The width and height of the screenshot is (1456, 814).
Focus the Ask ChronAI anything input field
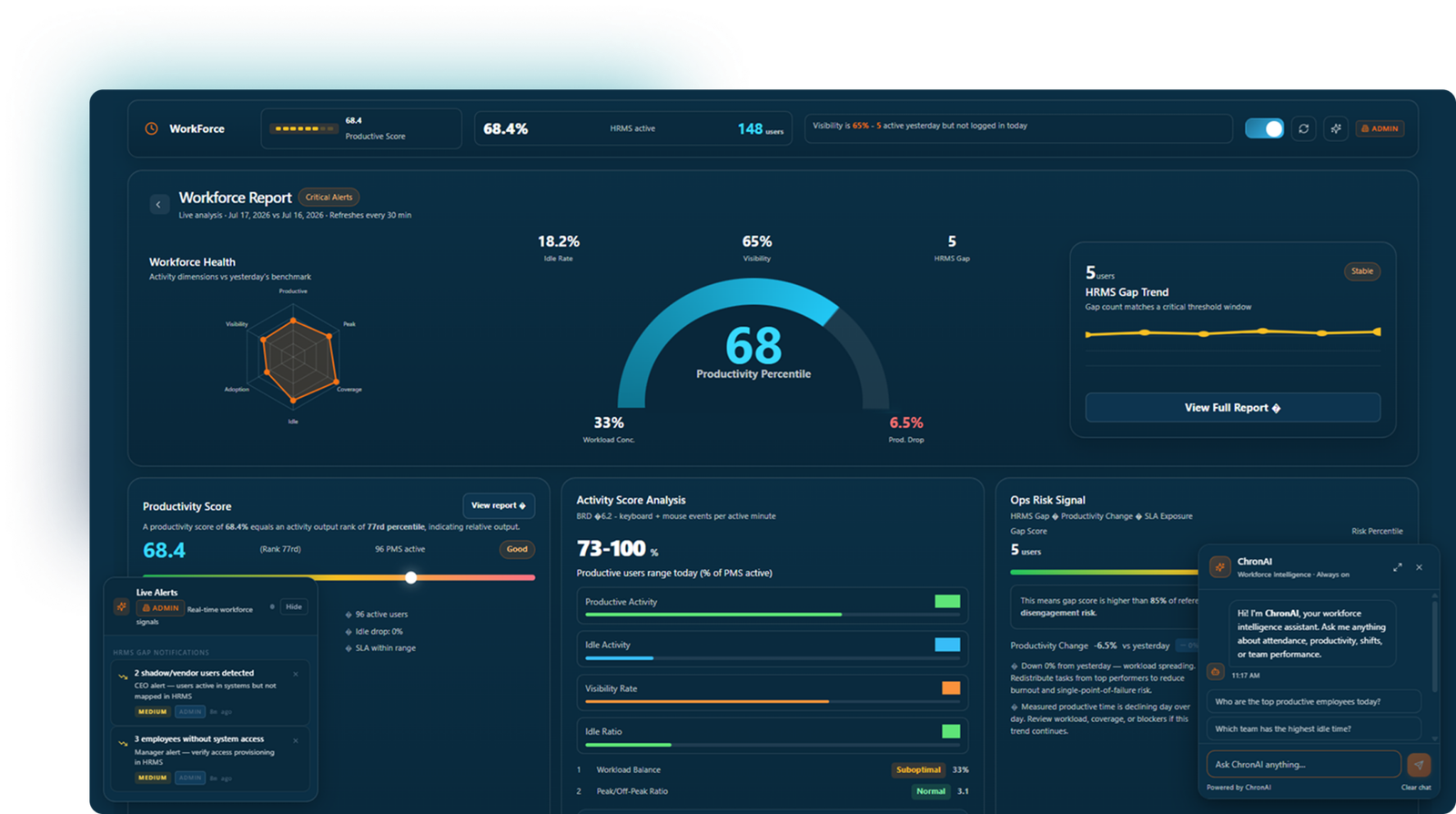[x=1303, y=764]
